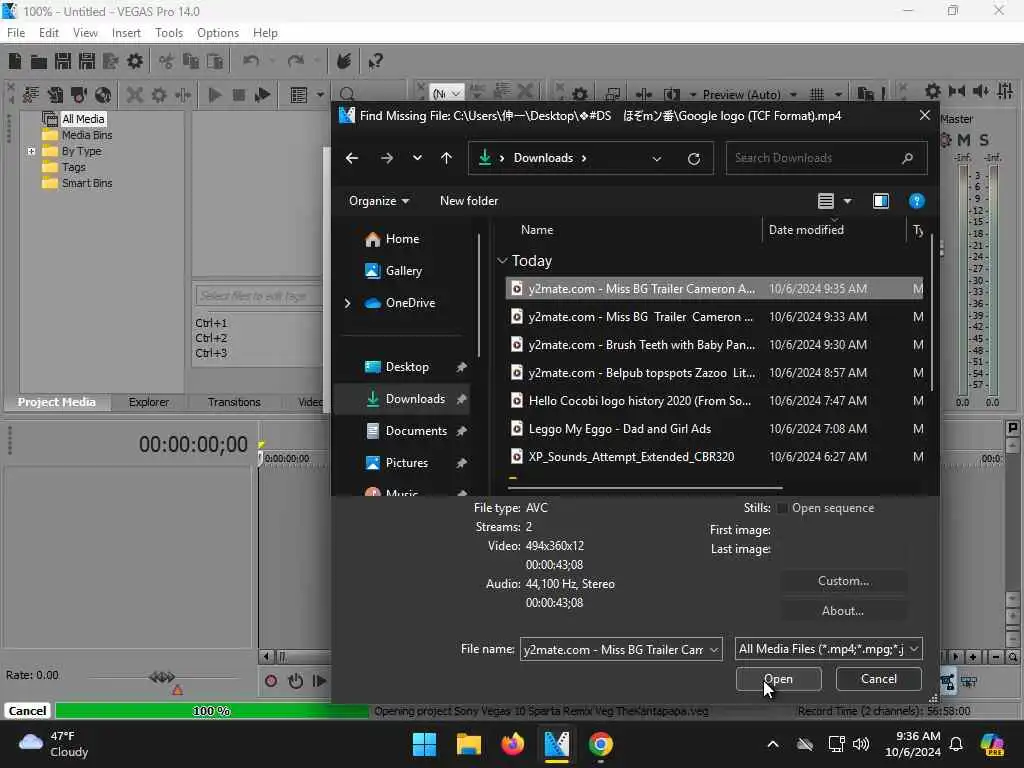Screen dimensions: 1024x768
Task: Click the interactive tutorials hand icon
Action: [344, 61]
